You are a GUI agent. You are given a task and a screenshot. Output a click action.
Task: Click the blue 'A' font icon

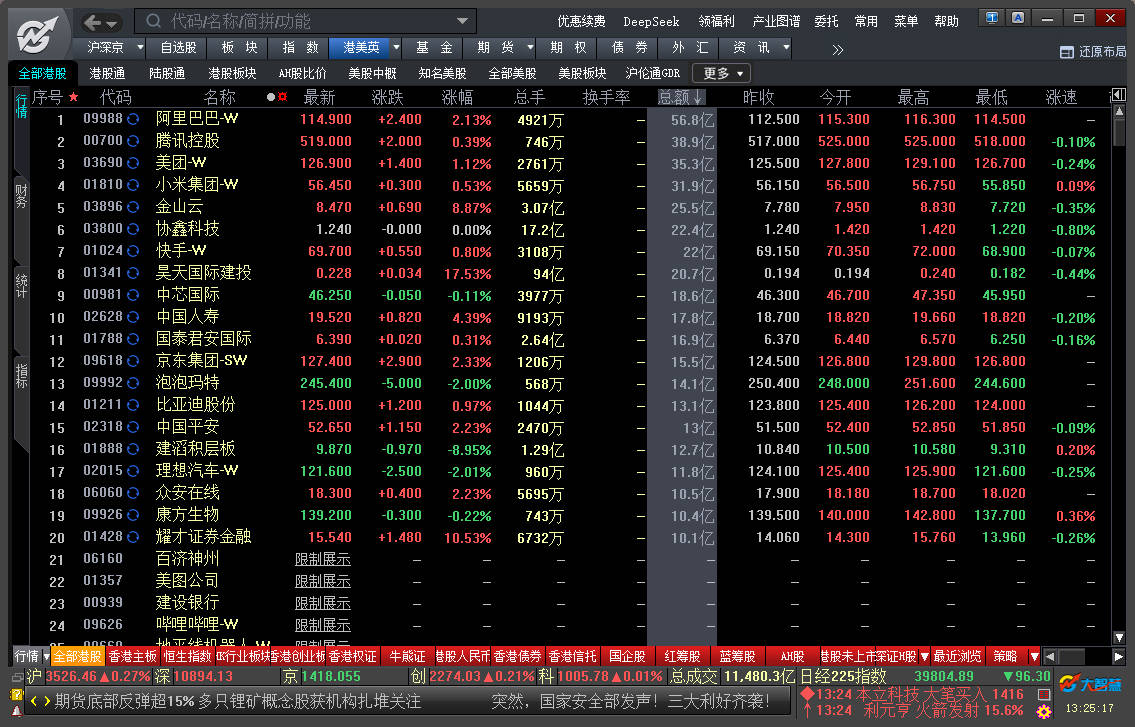coord(1018,18)
